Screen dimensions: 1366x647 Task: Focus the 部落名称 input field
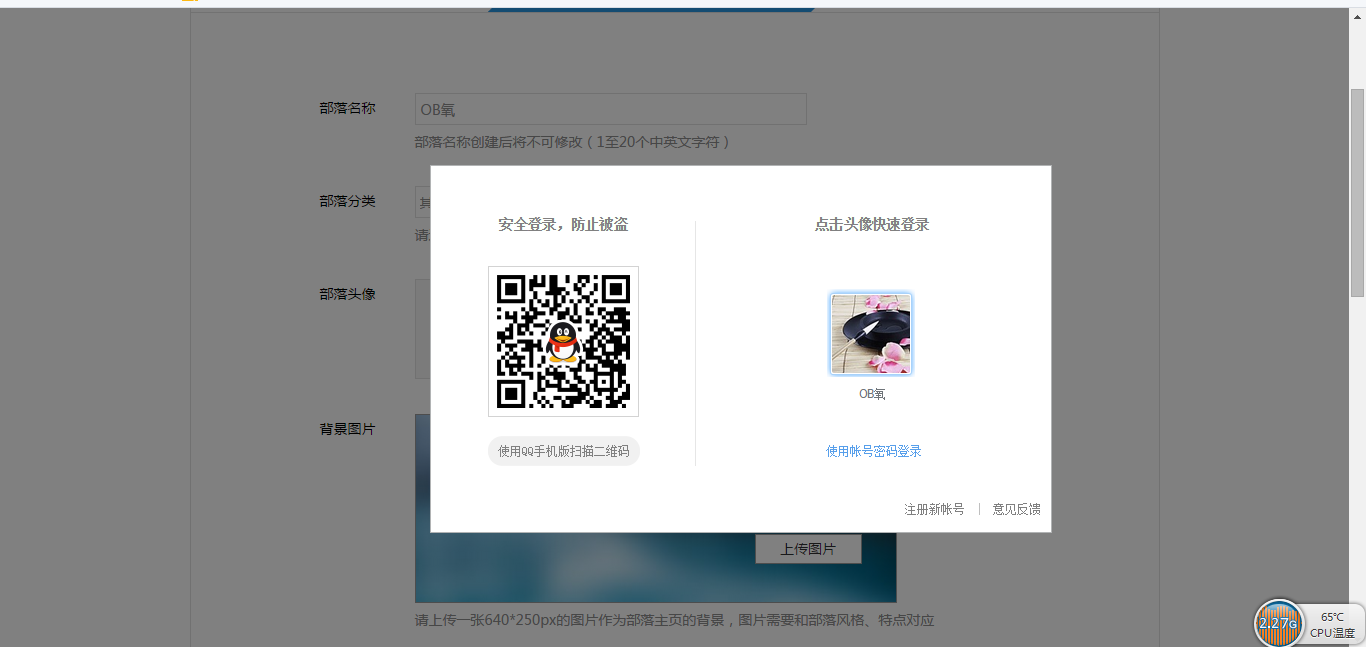[x=610, y=109]
